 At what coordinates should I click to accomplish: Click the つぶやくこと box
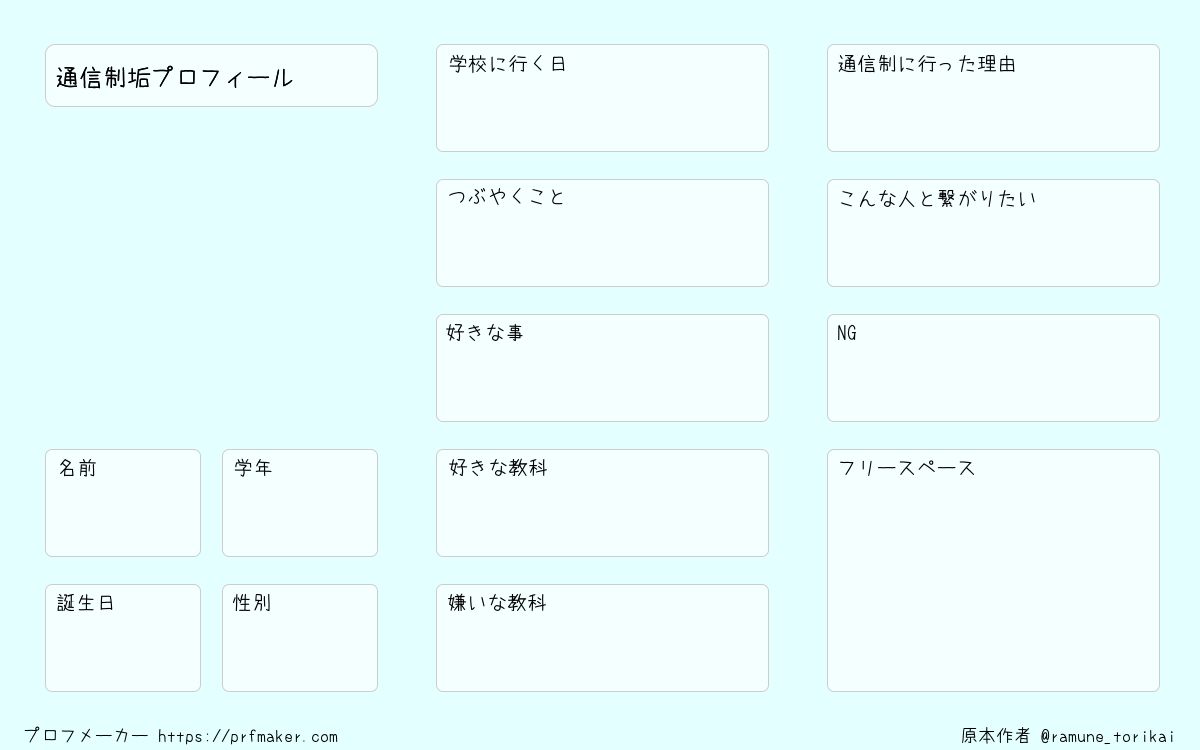(x=602, y=233)
